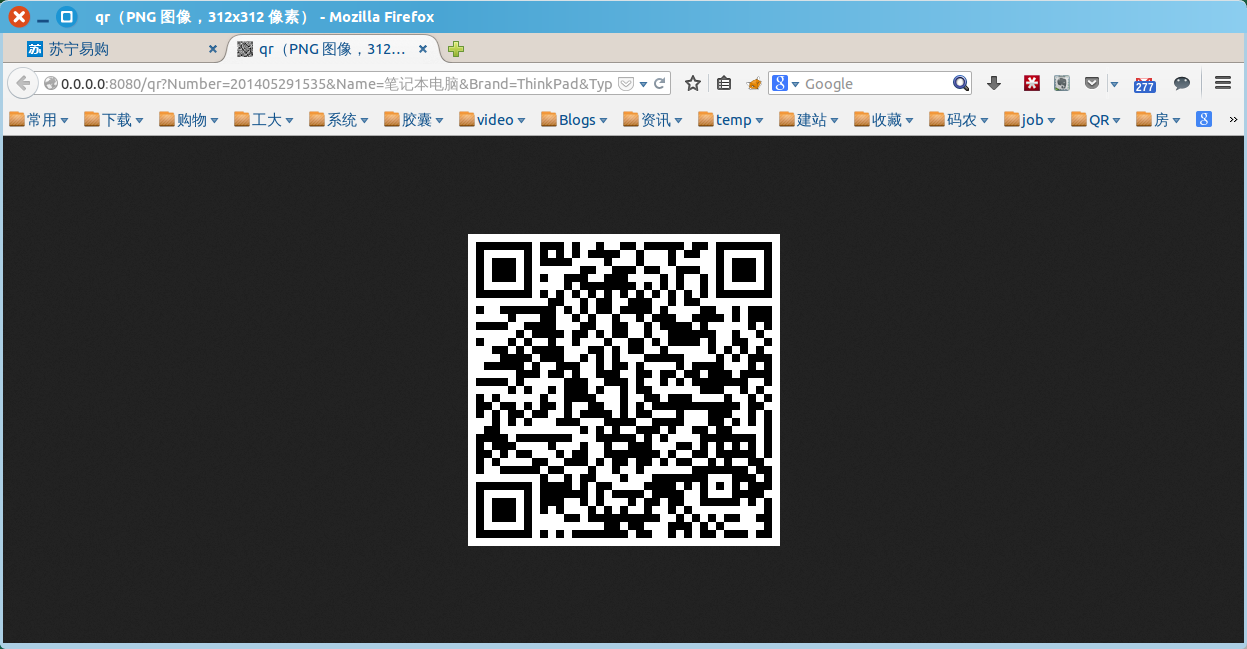Click the search magnifier button

click(960, 84)
